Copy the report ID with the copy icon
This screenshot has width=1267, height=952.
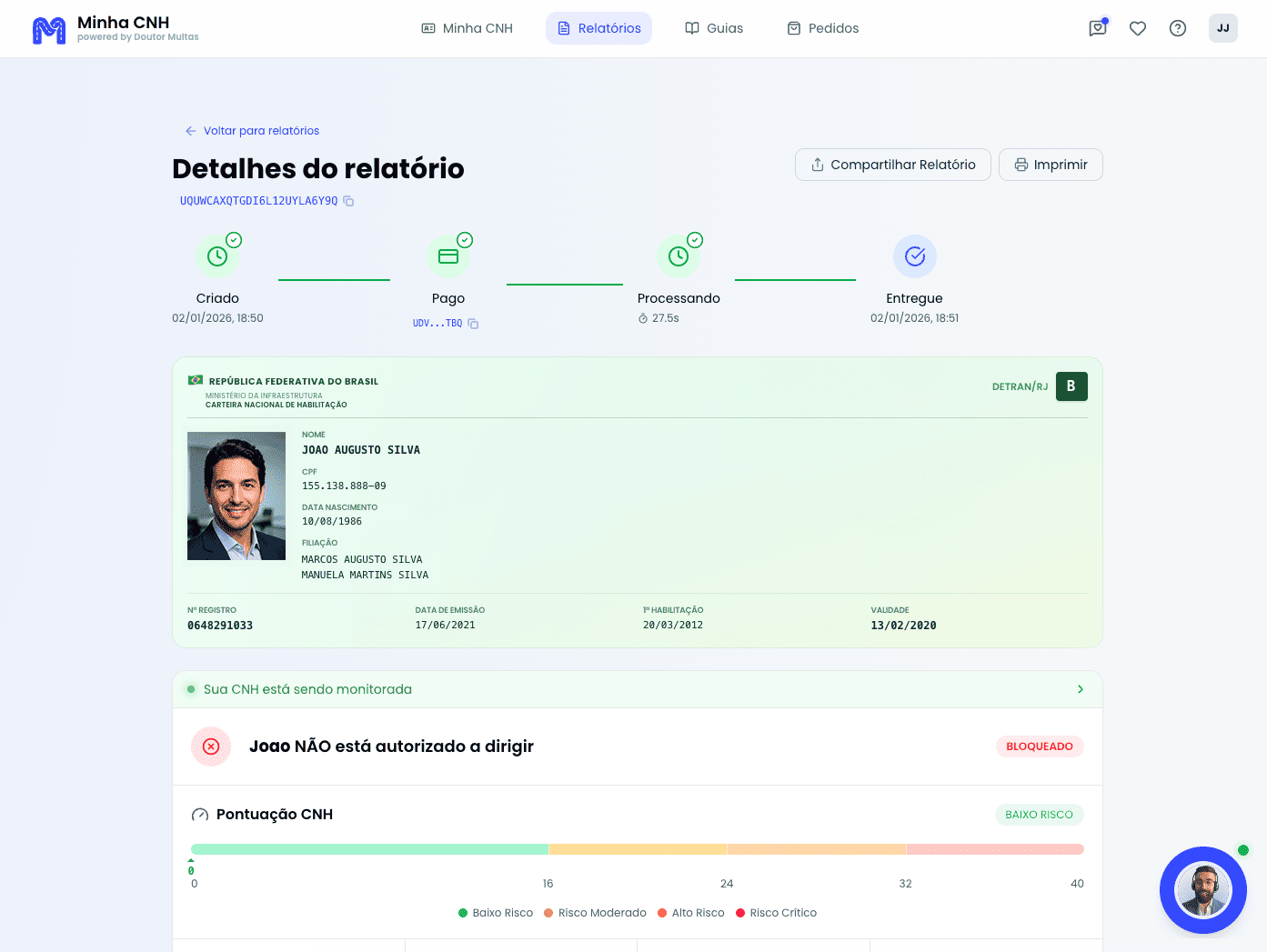click(x=349, y=201)
